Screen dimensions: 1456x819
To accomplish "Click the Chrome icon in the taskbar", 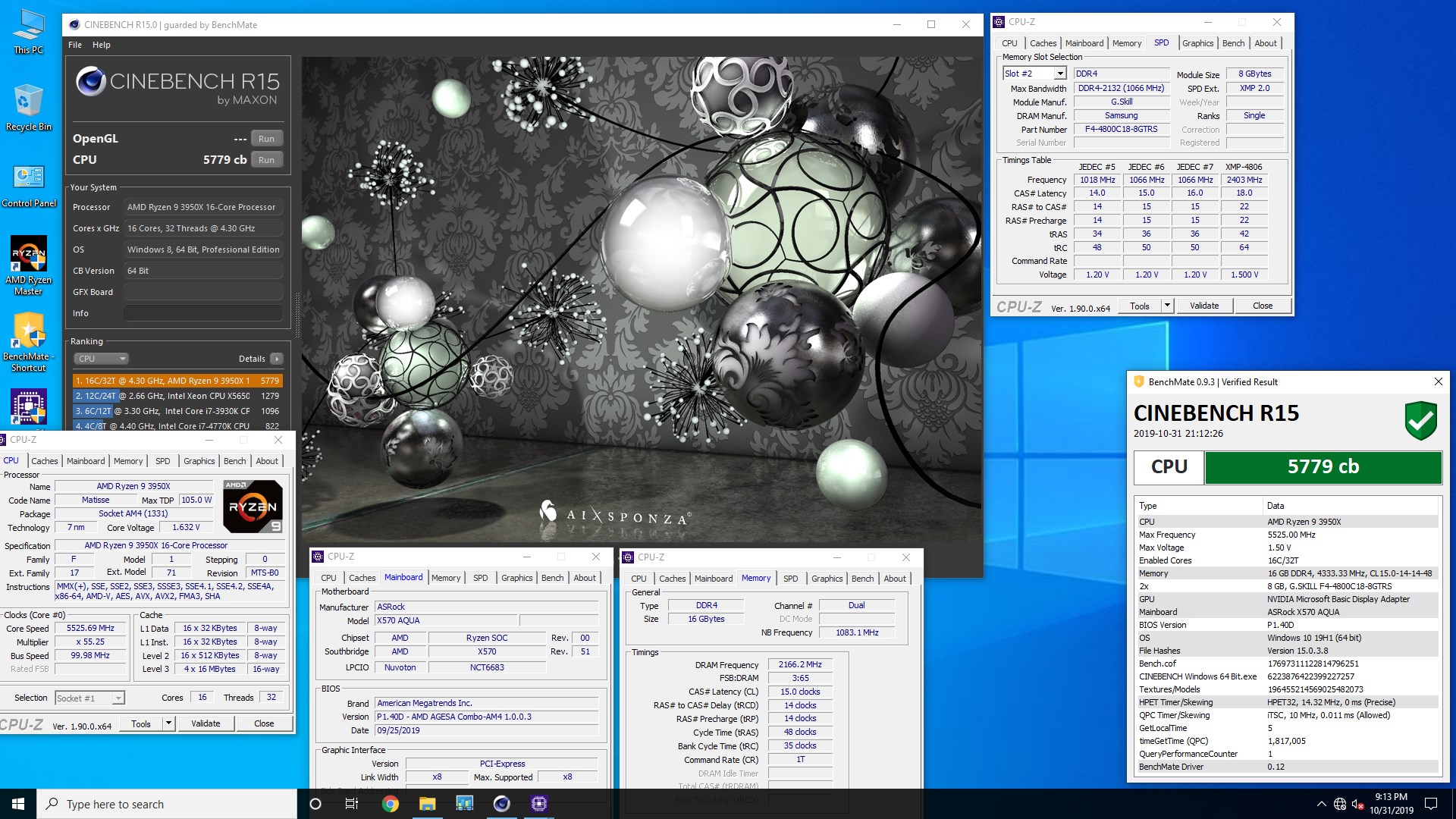I will [391, 804].
